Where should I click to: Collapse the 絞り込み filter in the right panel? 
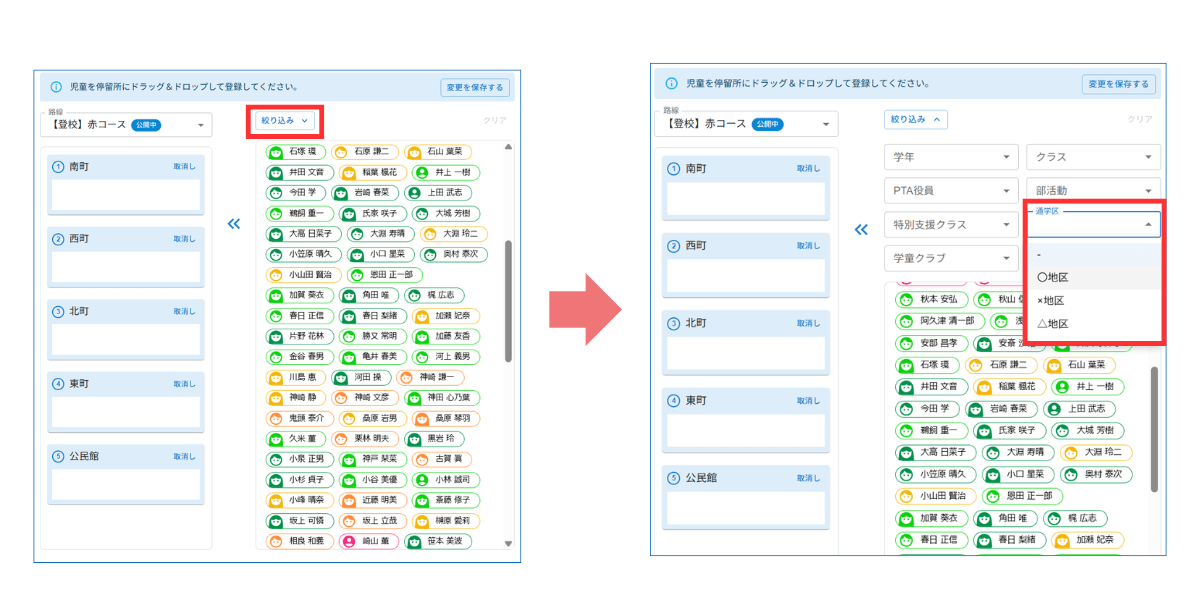pyautogui.click(x=915, y=120)
